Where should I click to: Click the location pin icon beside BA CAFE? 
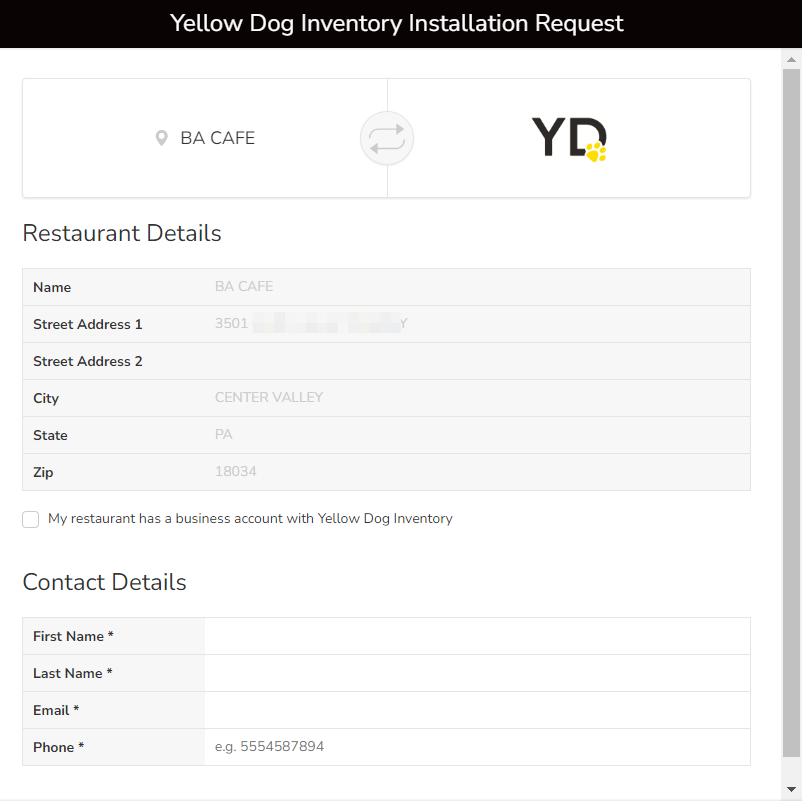point(162,138)
